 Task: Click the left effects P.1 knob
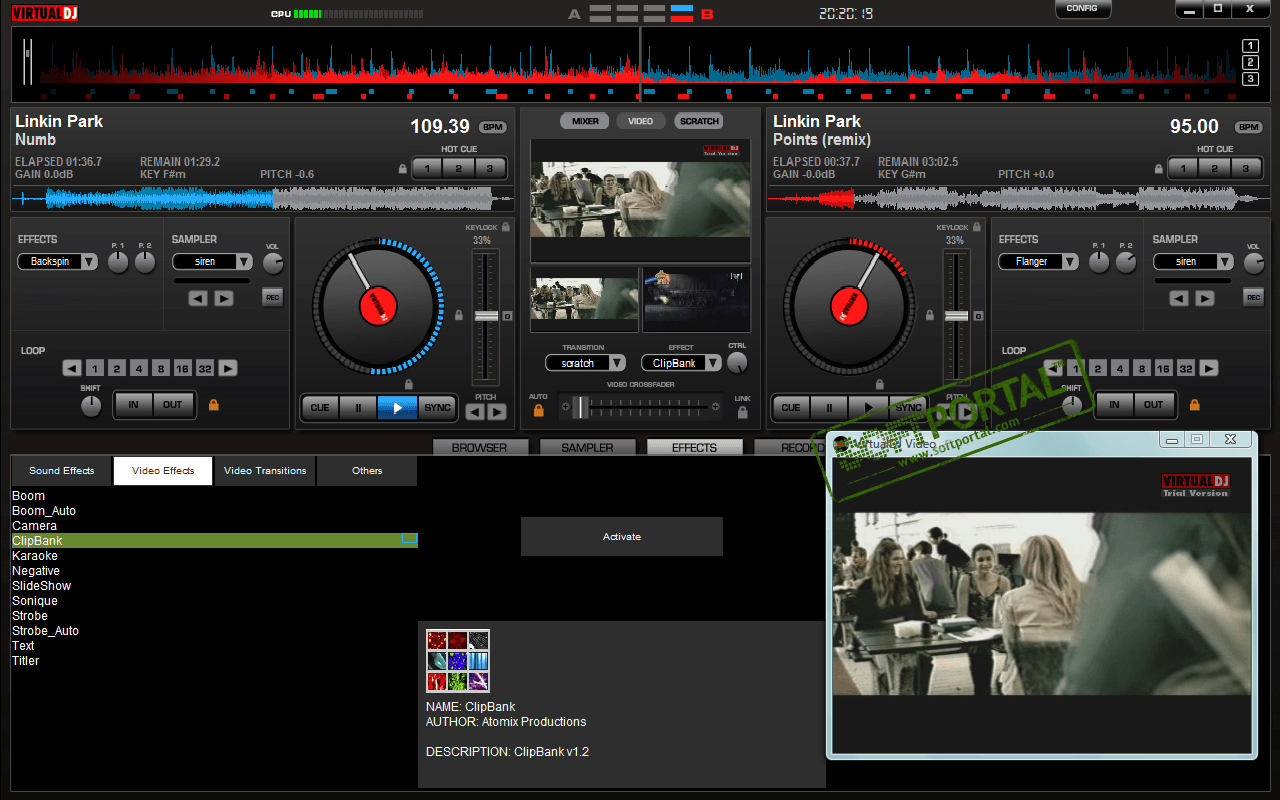click(118, 263)
